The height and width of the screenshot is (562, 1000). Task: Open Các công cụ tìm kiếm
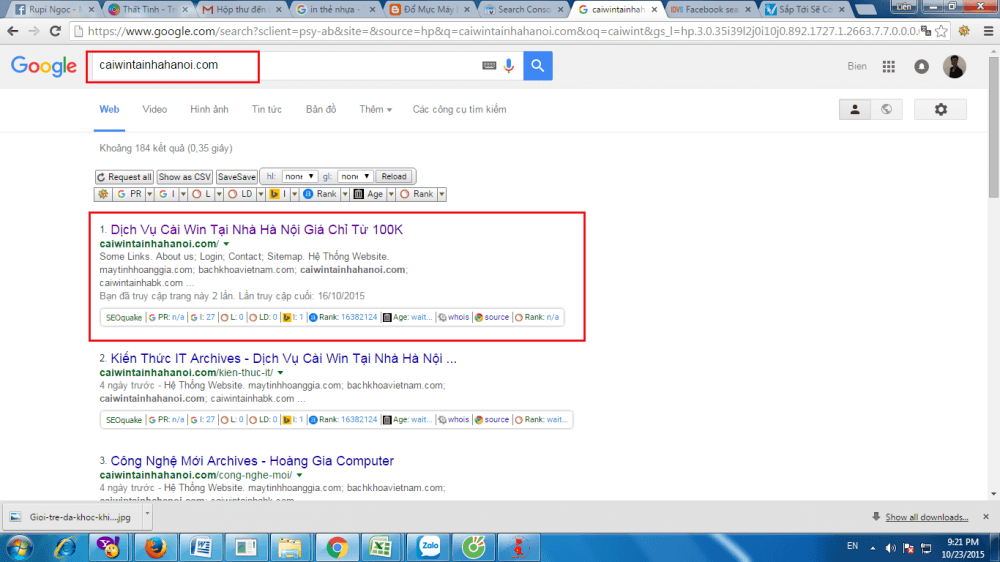[x=459, y=110]
